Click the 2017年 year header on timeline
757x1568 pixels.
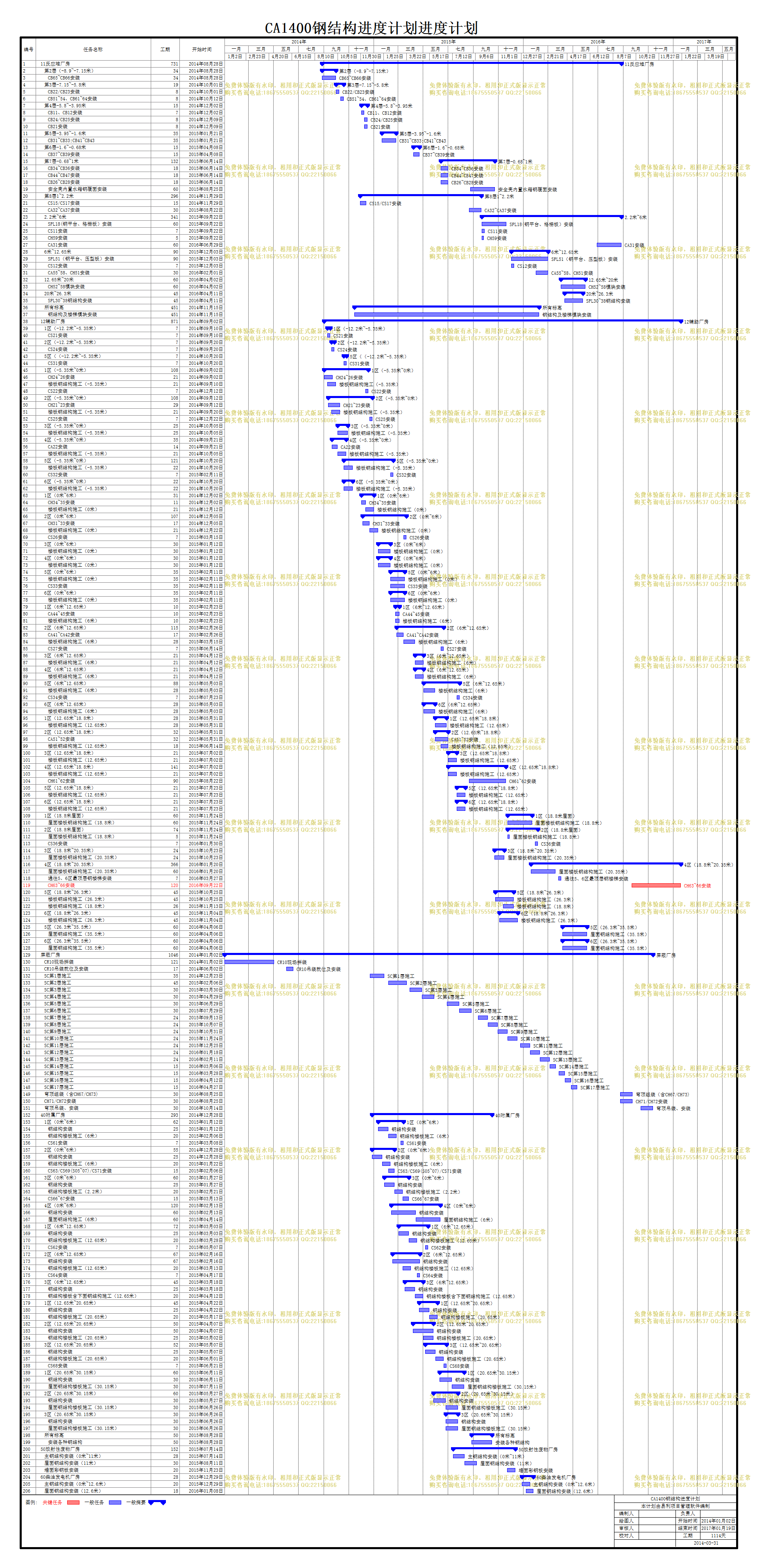tap(703, 42)
